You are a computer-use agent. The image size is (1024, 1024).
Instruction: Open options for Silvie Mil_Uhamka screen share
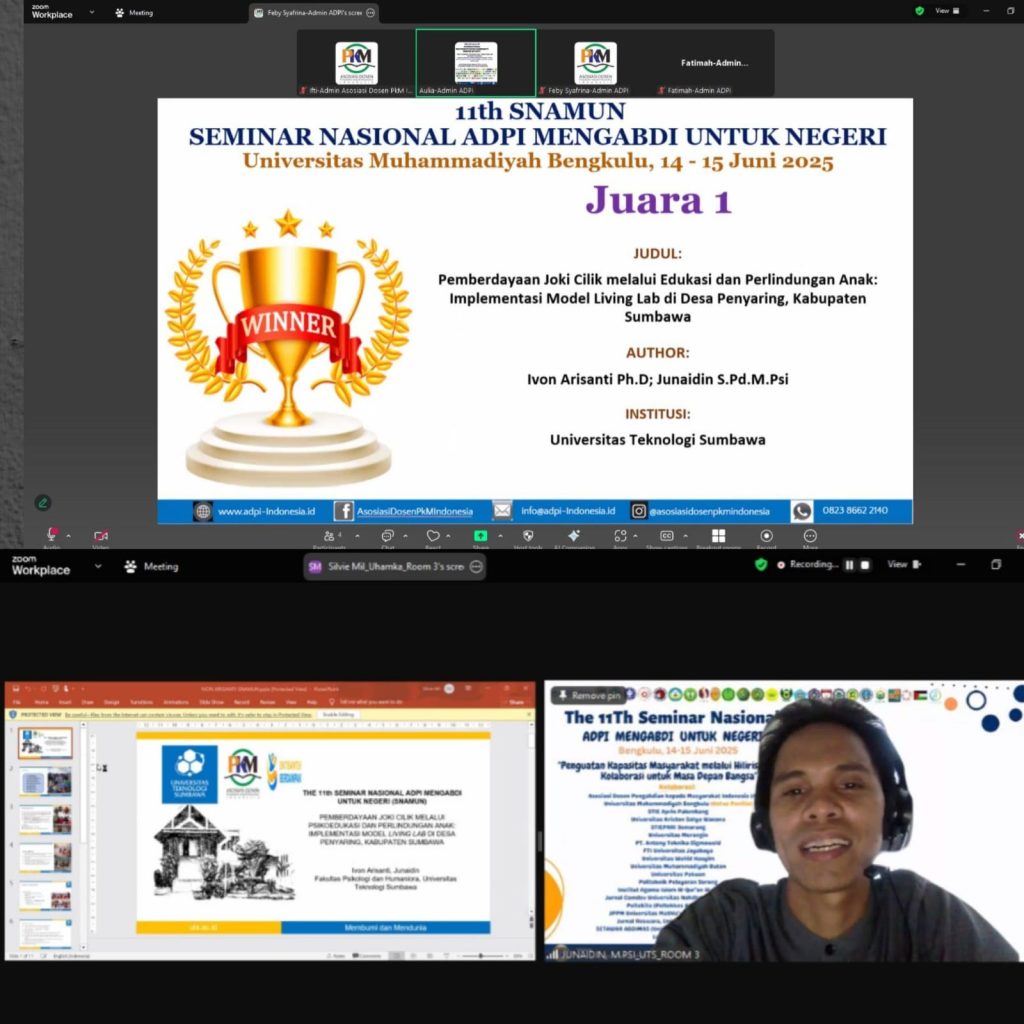477,566
